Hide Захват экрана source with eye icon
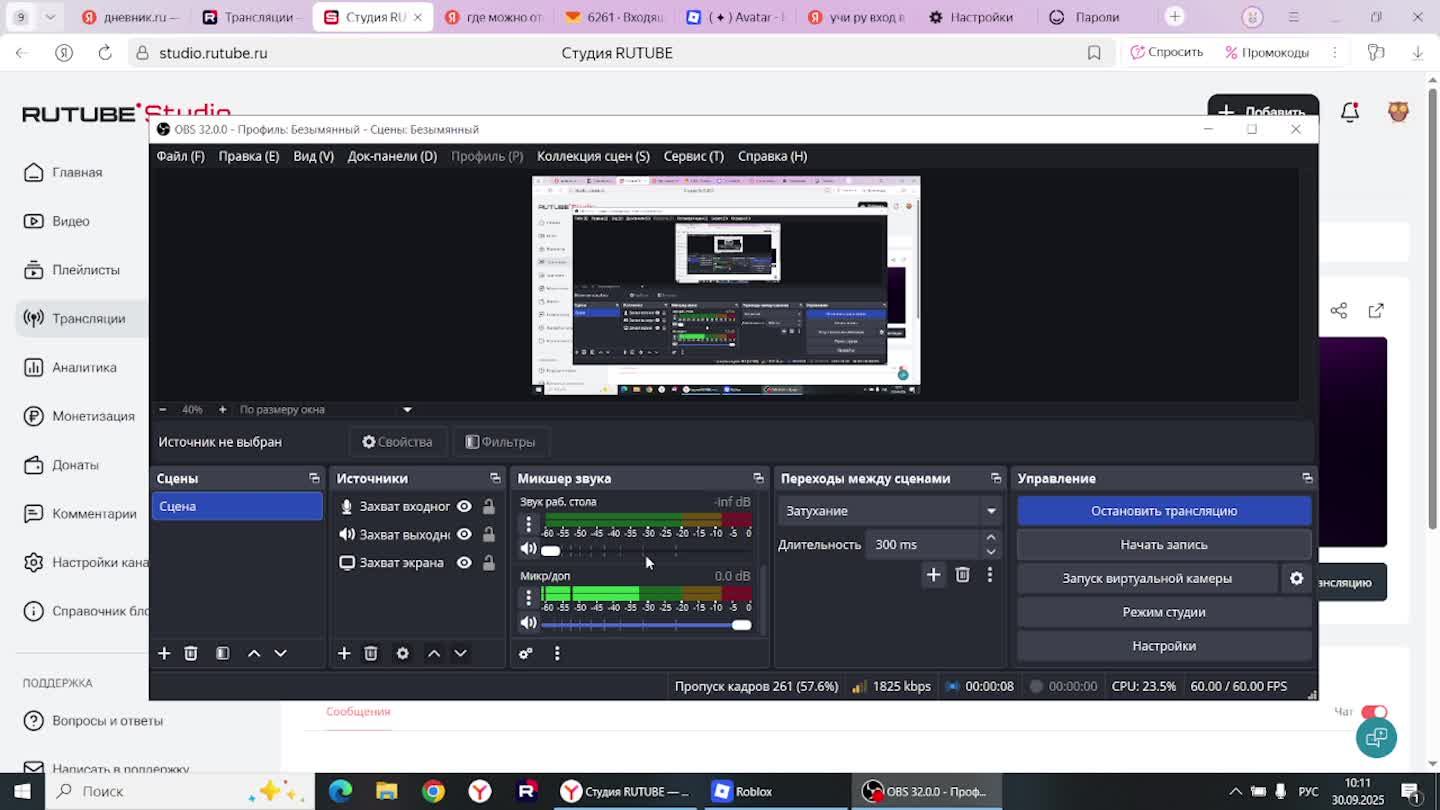This screenshot has height=810, width=1440. pyautogui.click(x=464, y=562)
